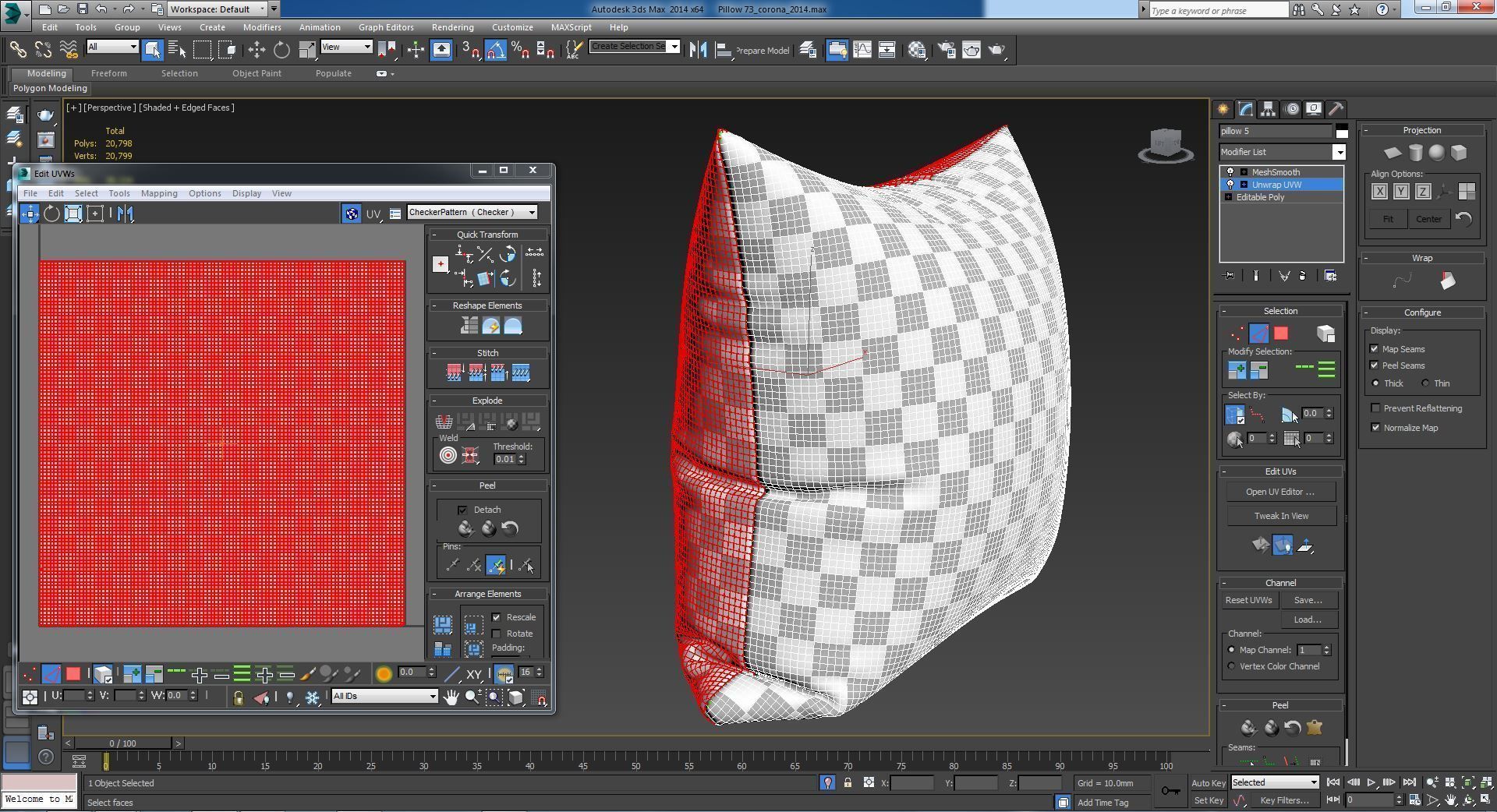Click Relax Until Flat icon in Reshape Elements
This screenshot has width=1497, height=812.
tap(490, 326)
